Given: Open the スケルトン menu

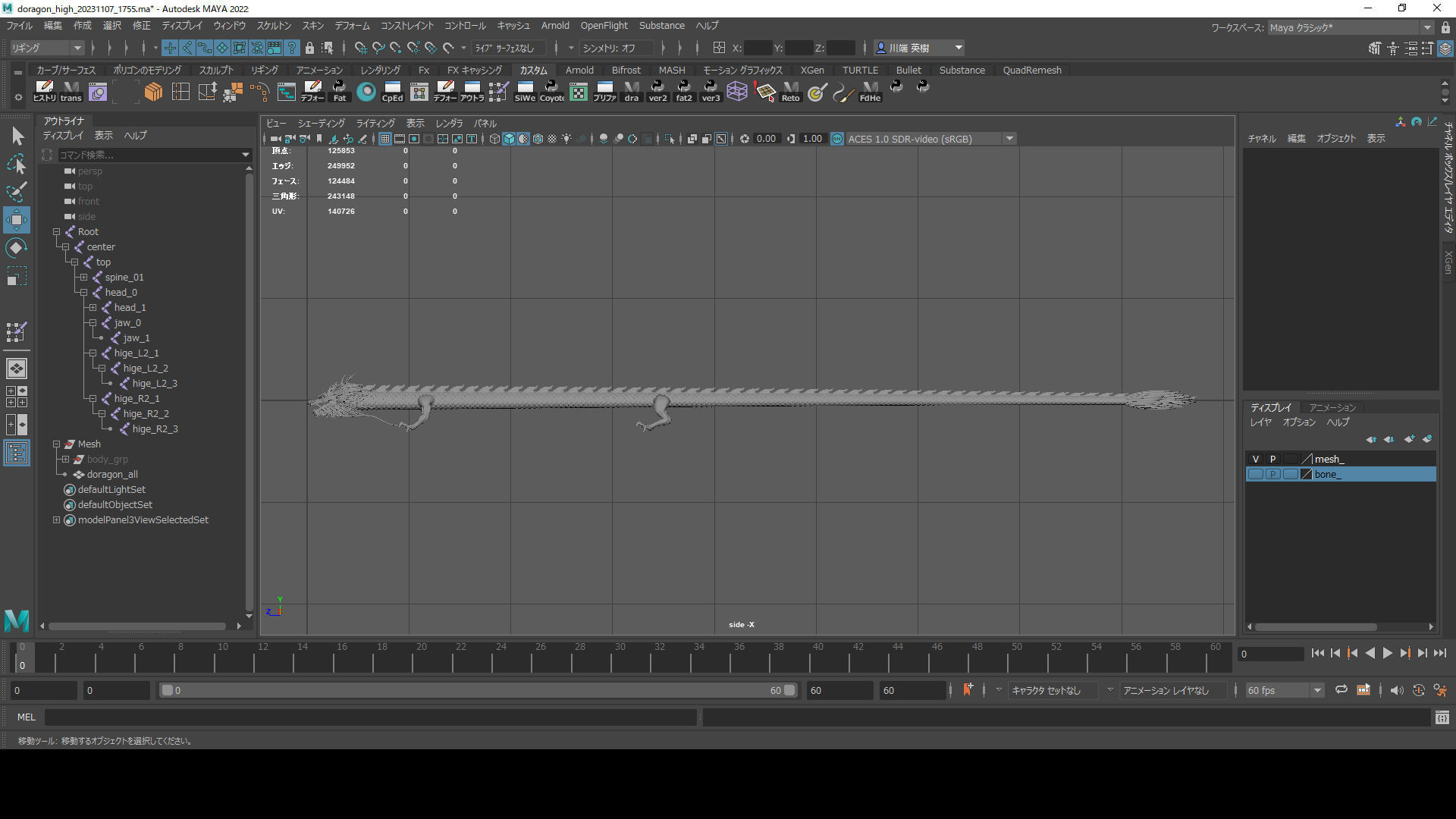Looking at the screenshot, I should click(274, 26).
